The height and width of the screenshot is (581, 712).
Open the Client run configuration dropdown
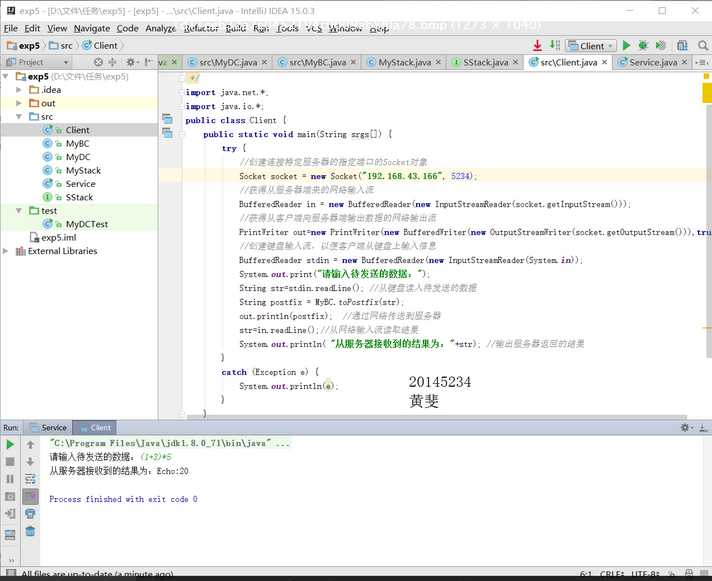pos(591,46)
